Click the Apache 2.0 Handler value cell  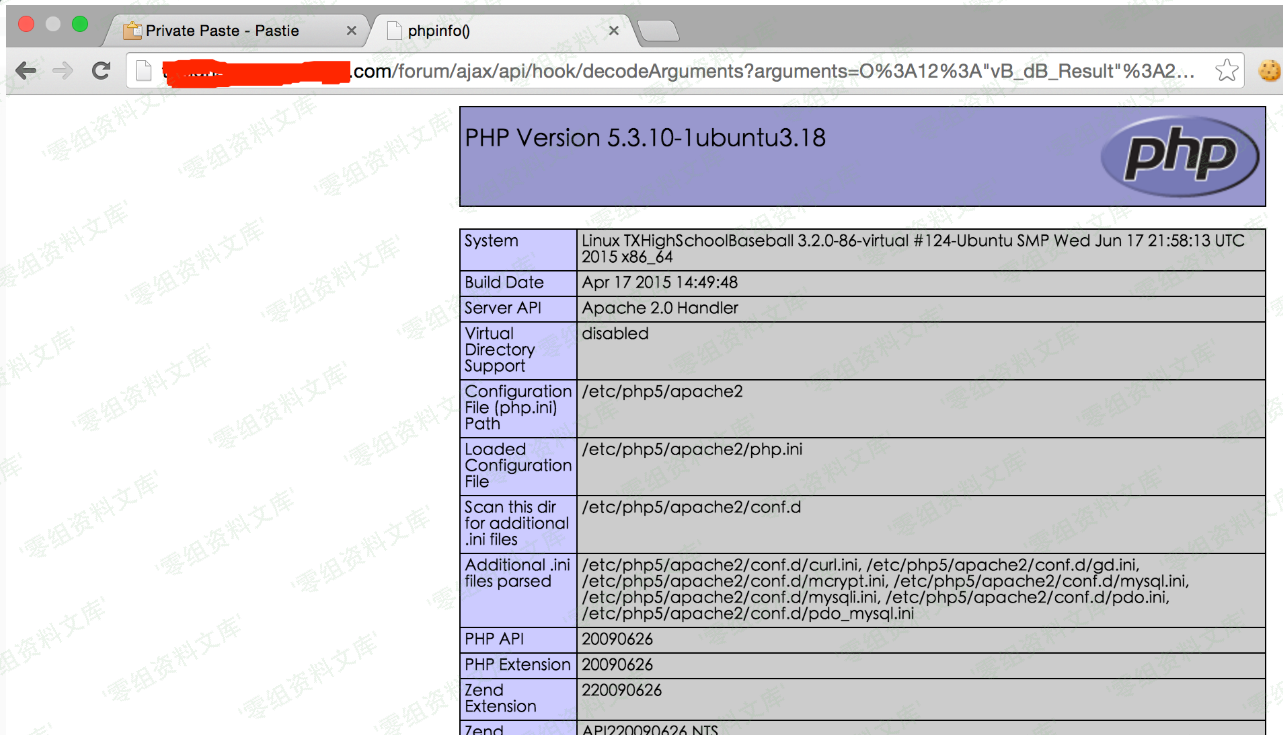pyautogui.click(x=660, y=308)
